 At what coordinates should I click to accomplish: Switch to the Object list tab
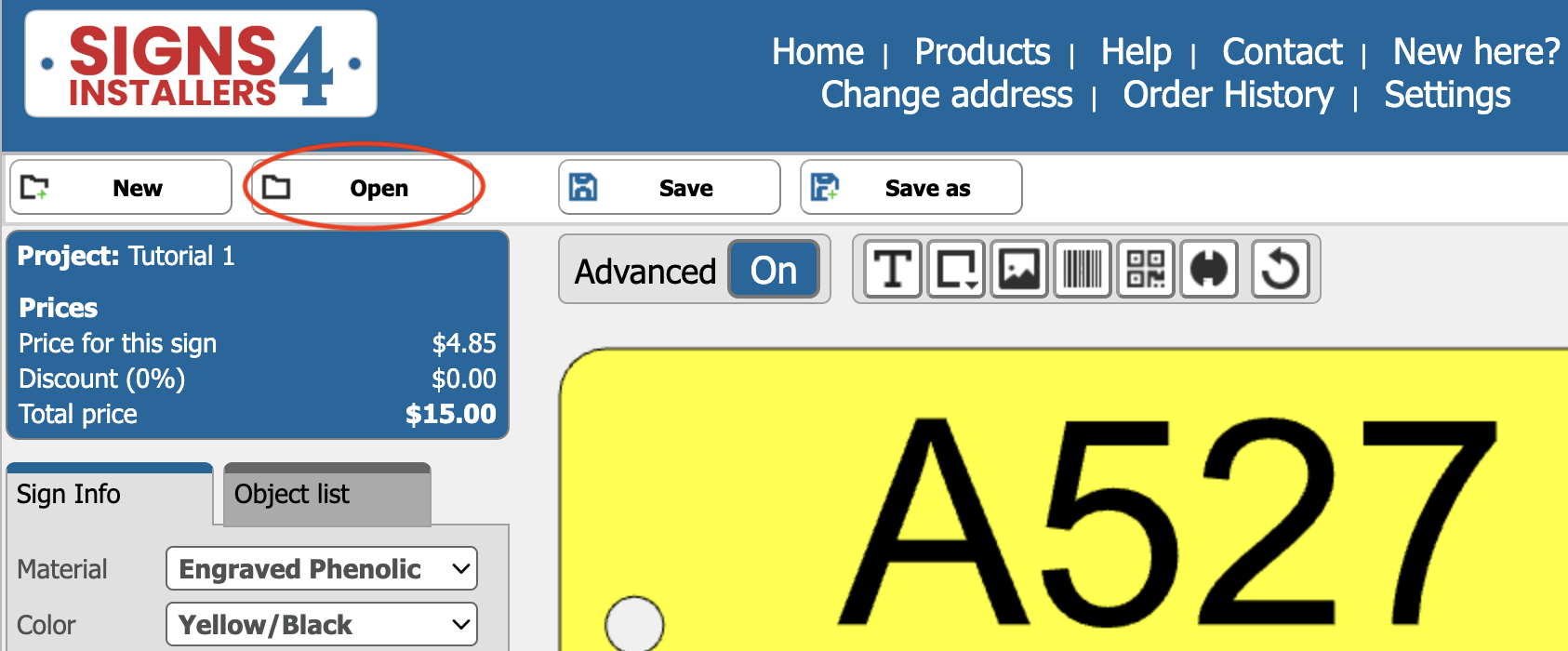point(327,494)
